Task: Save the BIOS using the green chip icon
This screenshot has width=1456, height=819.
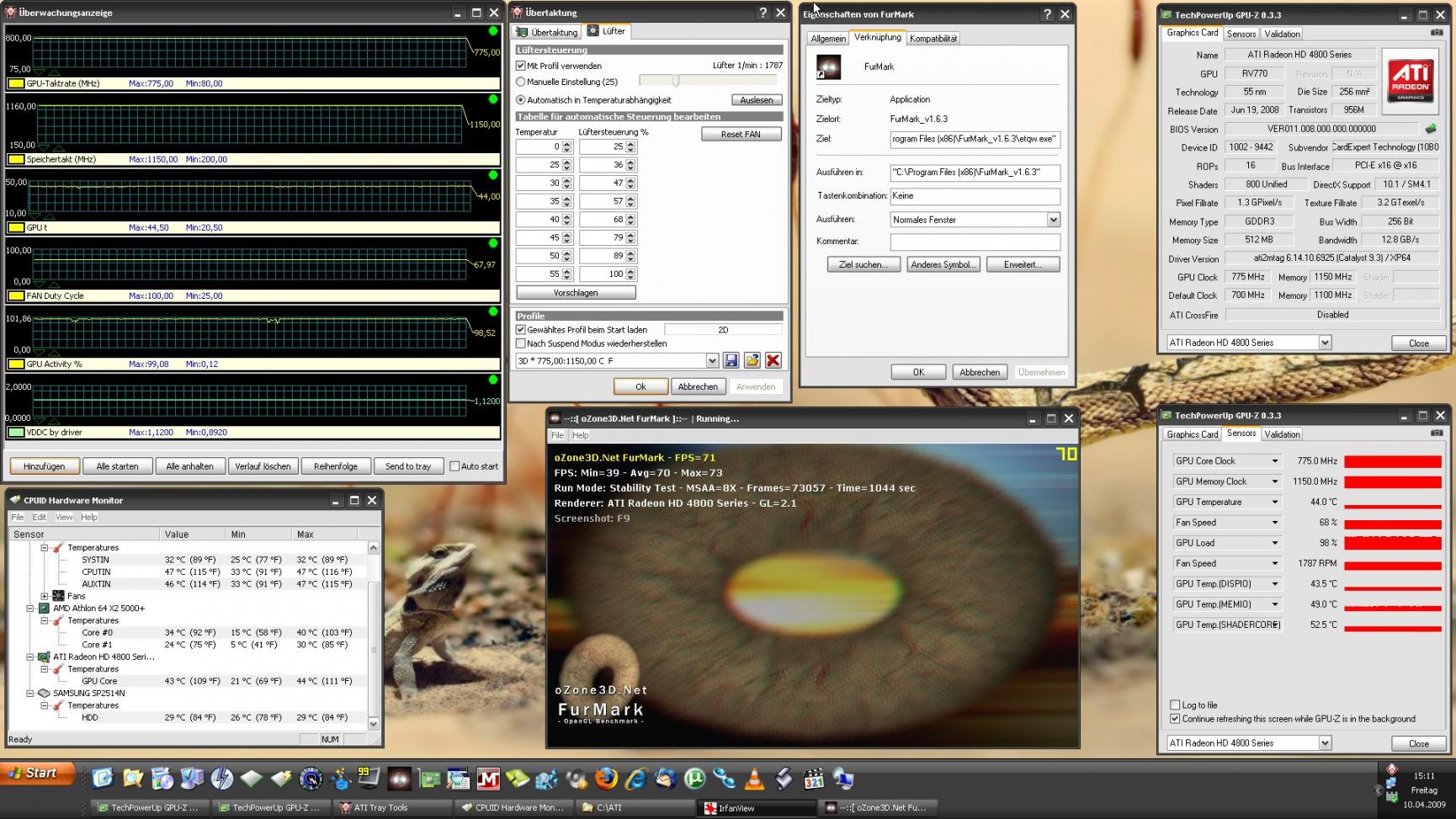Action: tap(1431, 129)
